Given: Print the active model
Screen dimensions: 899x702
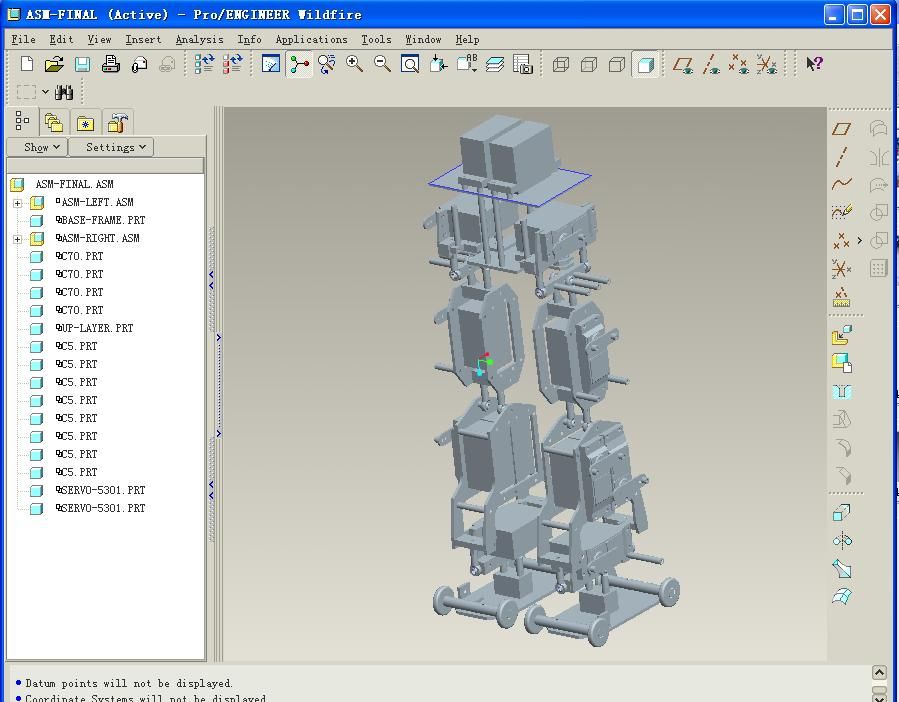Looking at the screenshot, I should click(111, 64).
